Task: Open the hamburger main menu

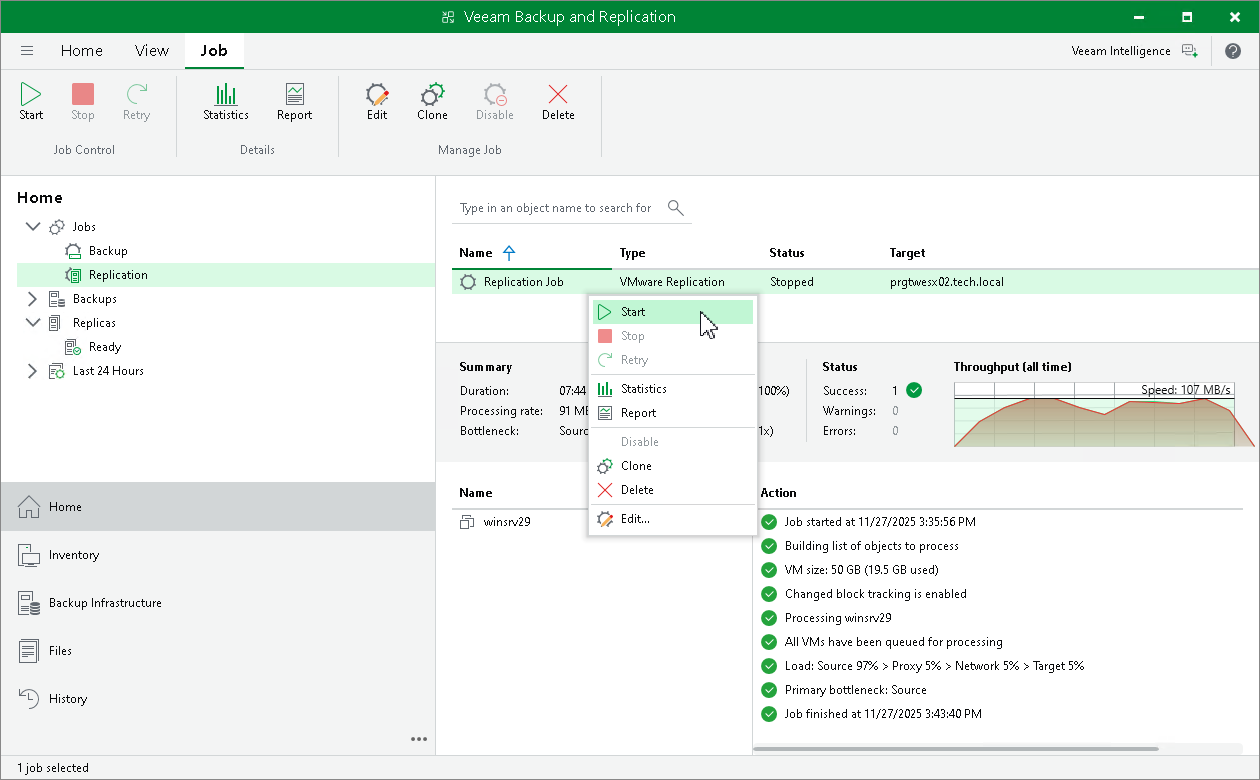Action: [27, 51]
